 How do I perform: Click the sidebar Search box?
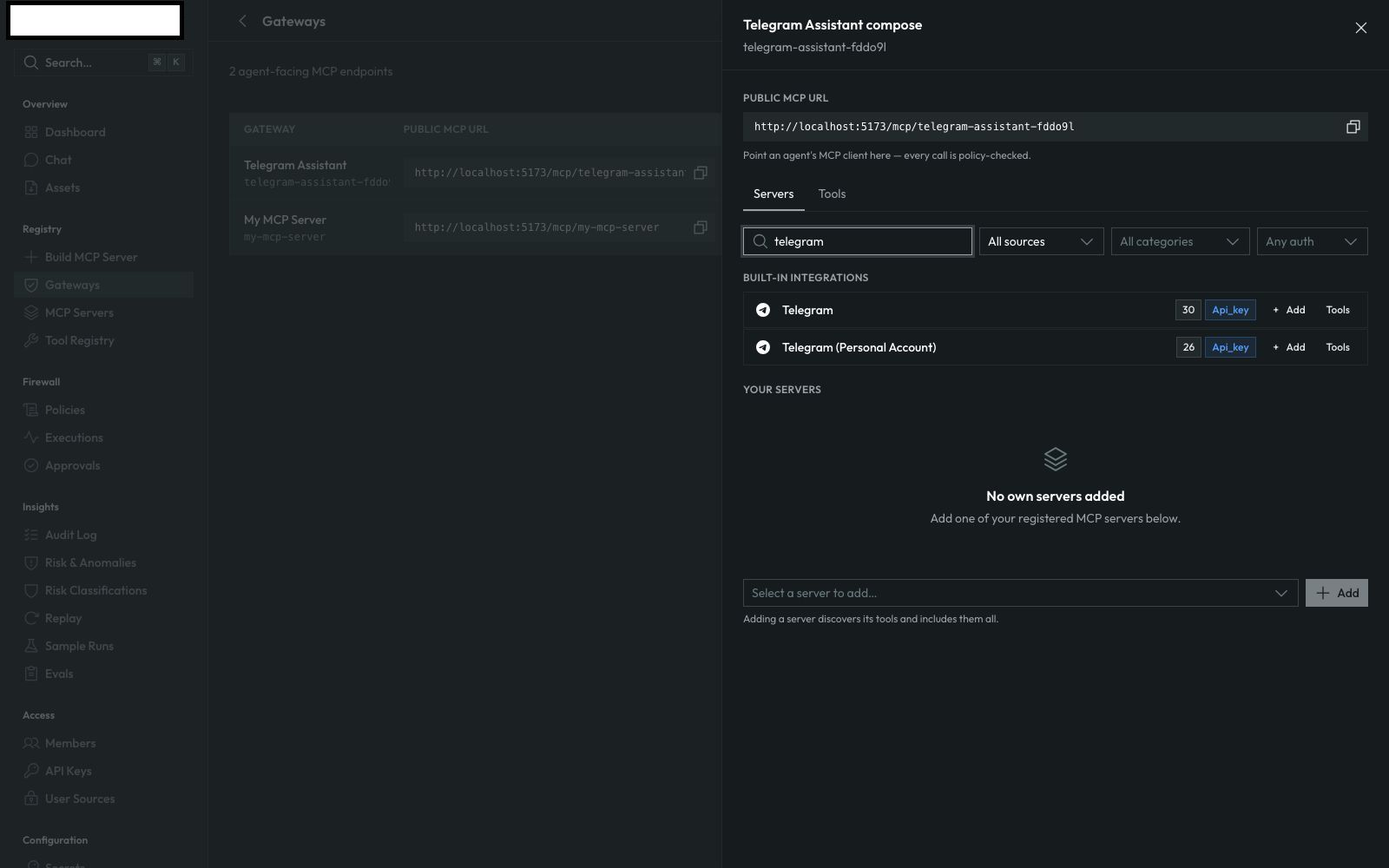(103, 62)
